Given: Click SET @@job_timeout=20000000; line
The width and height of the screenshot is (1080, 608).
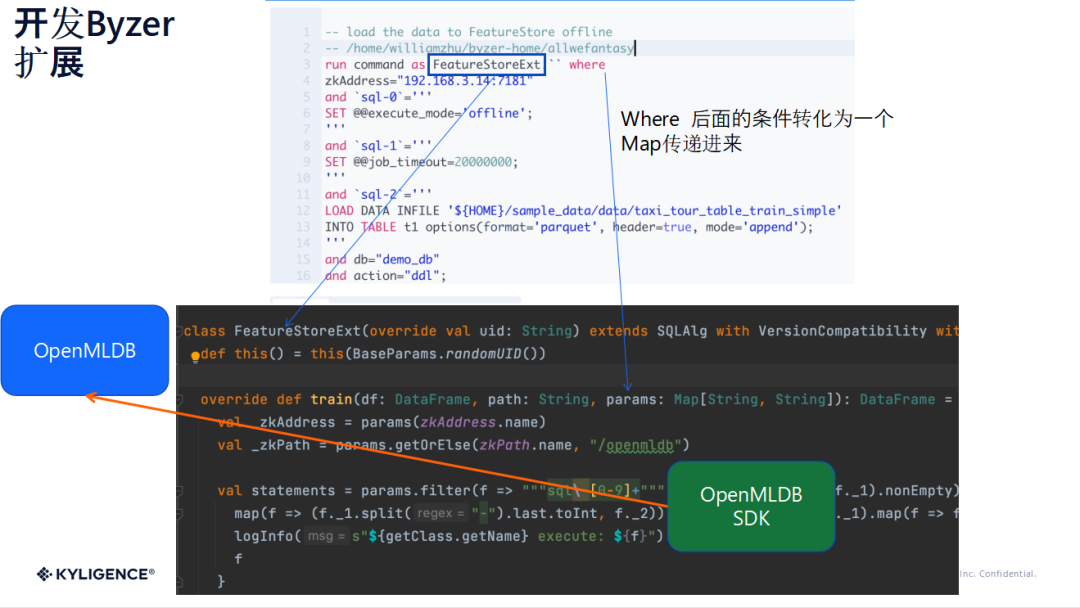Looking at the screenshot, I should [421, 162].
